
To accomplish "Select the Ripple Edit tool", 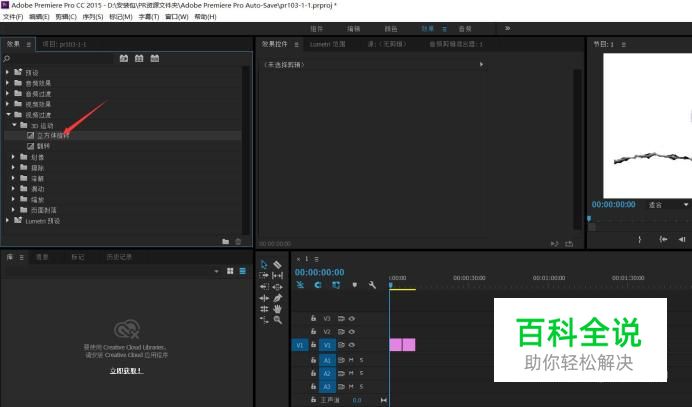I will coord(264,298).
